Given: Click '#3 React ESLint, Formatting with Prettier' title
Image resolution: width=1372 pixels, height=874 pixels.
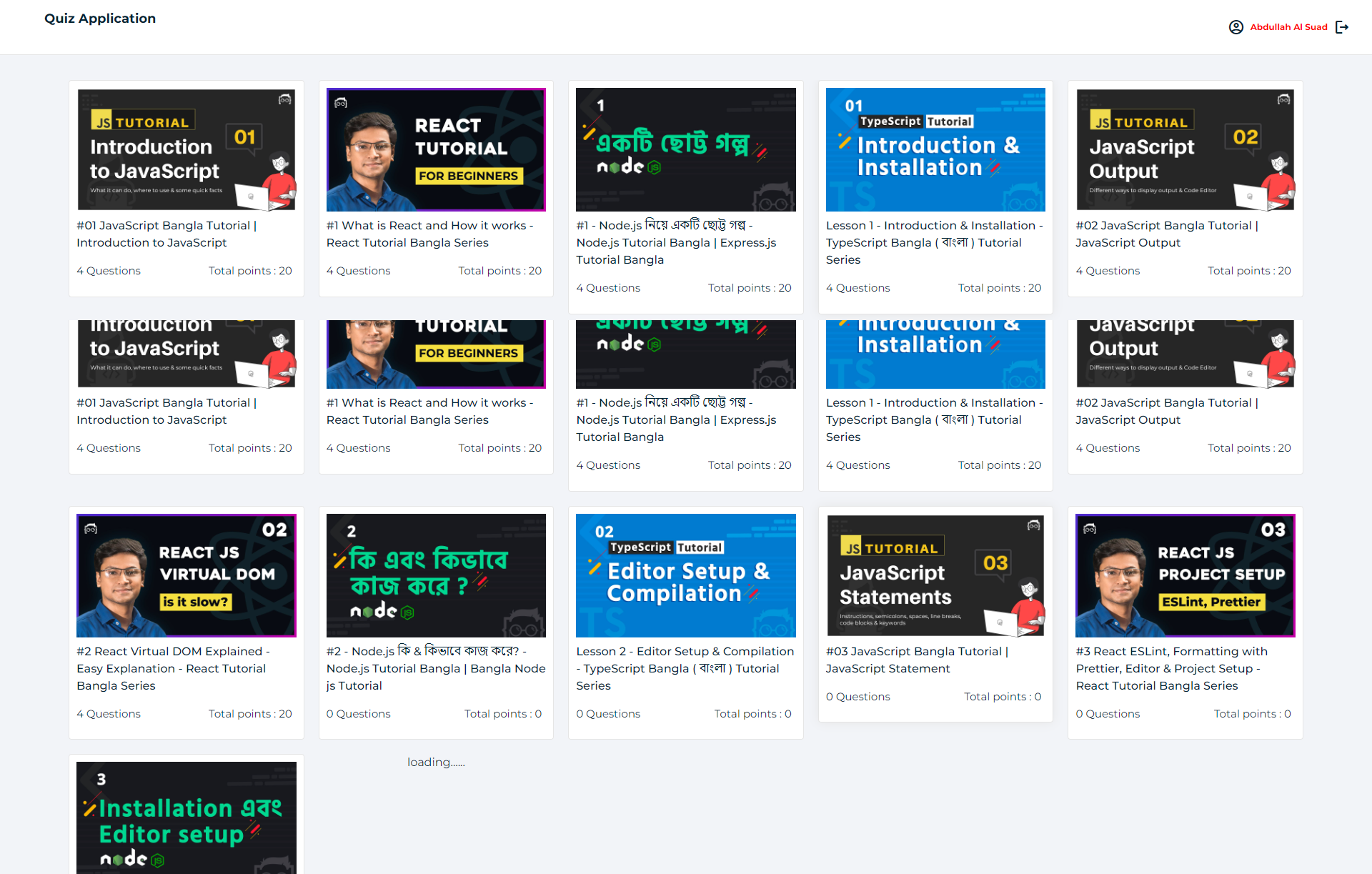Looking at the screenshot, I should point(1171,668).
